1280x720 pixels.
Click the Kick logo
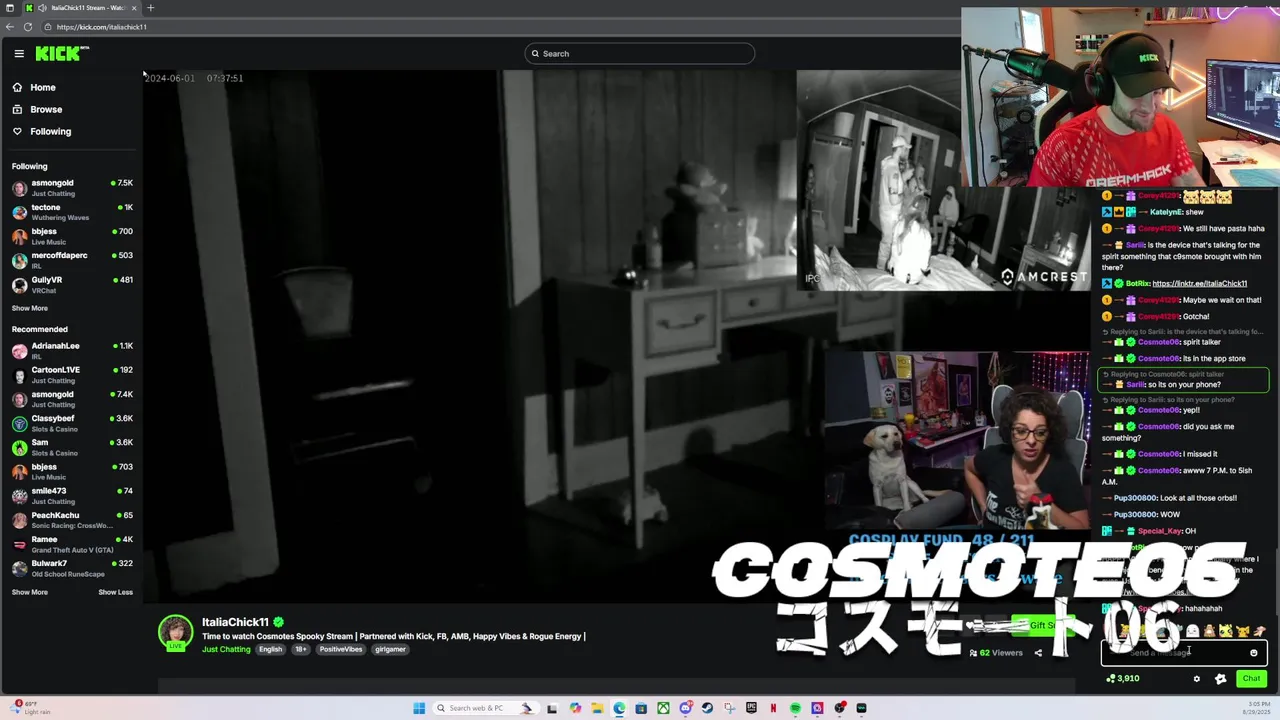(x=62, y=53)
